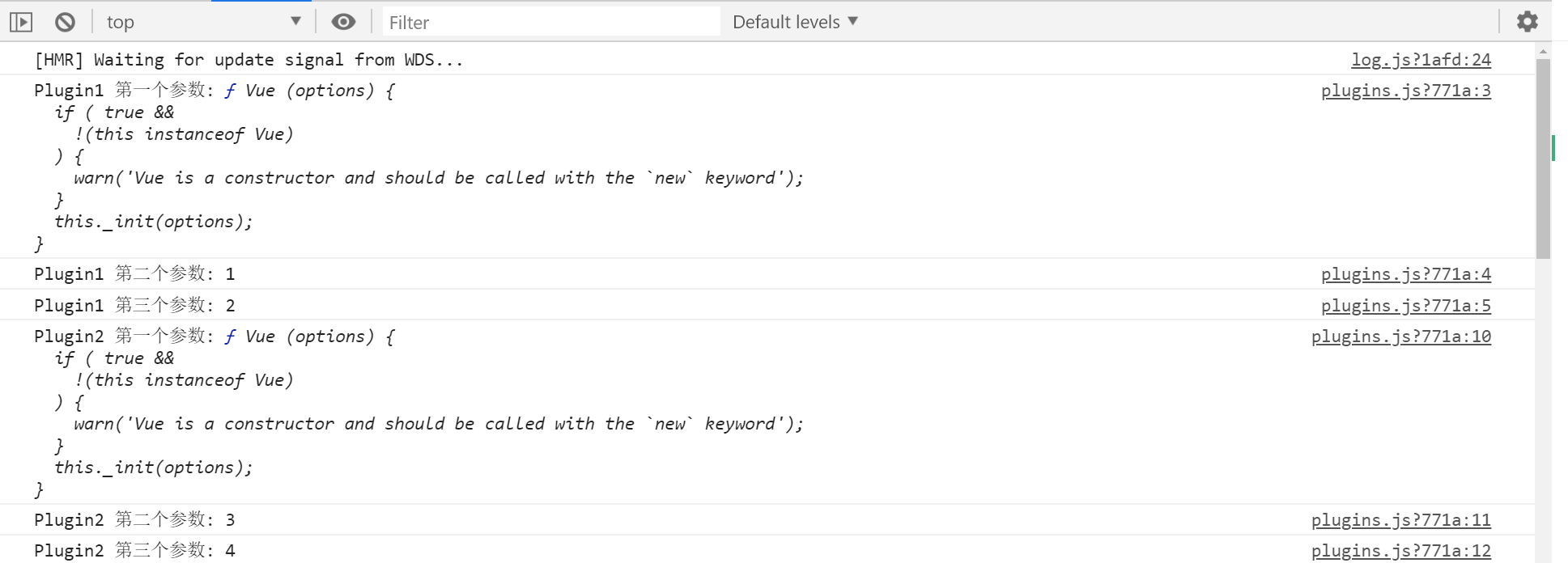The image size is (1568, 563).
Task: Clear the console with the ban icon
Action: (x=65, y=22)
